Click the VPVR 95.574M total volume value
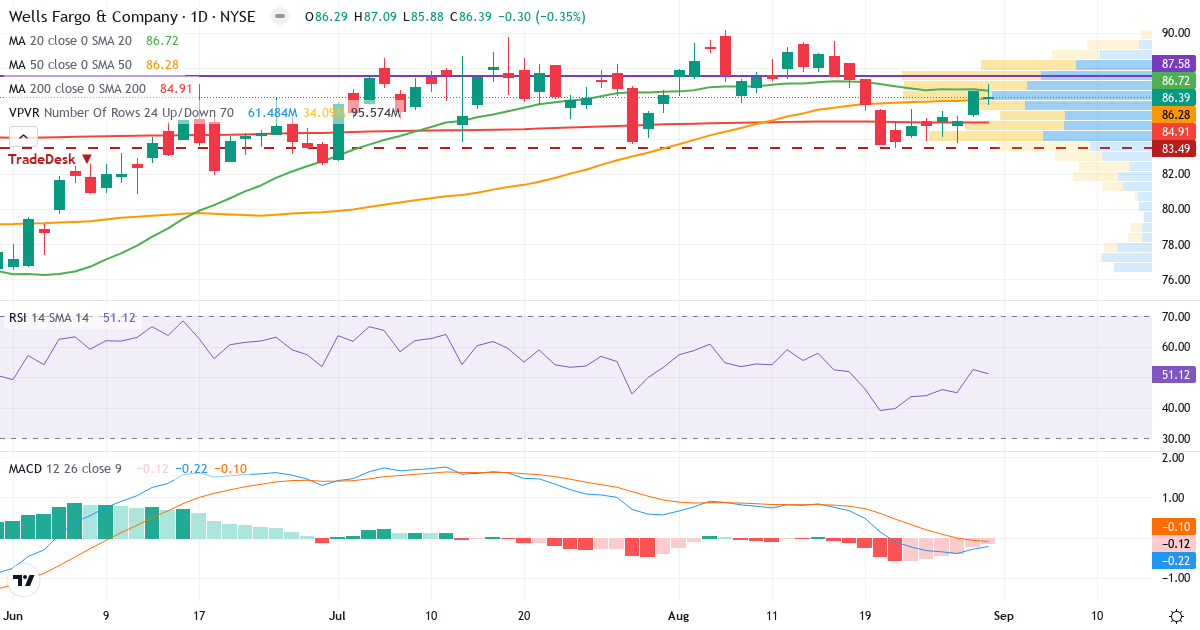This screenshot has width=1200, height=630. click(375, 113)
